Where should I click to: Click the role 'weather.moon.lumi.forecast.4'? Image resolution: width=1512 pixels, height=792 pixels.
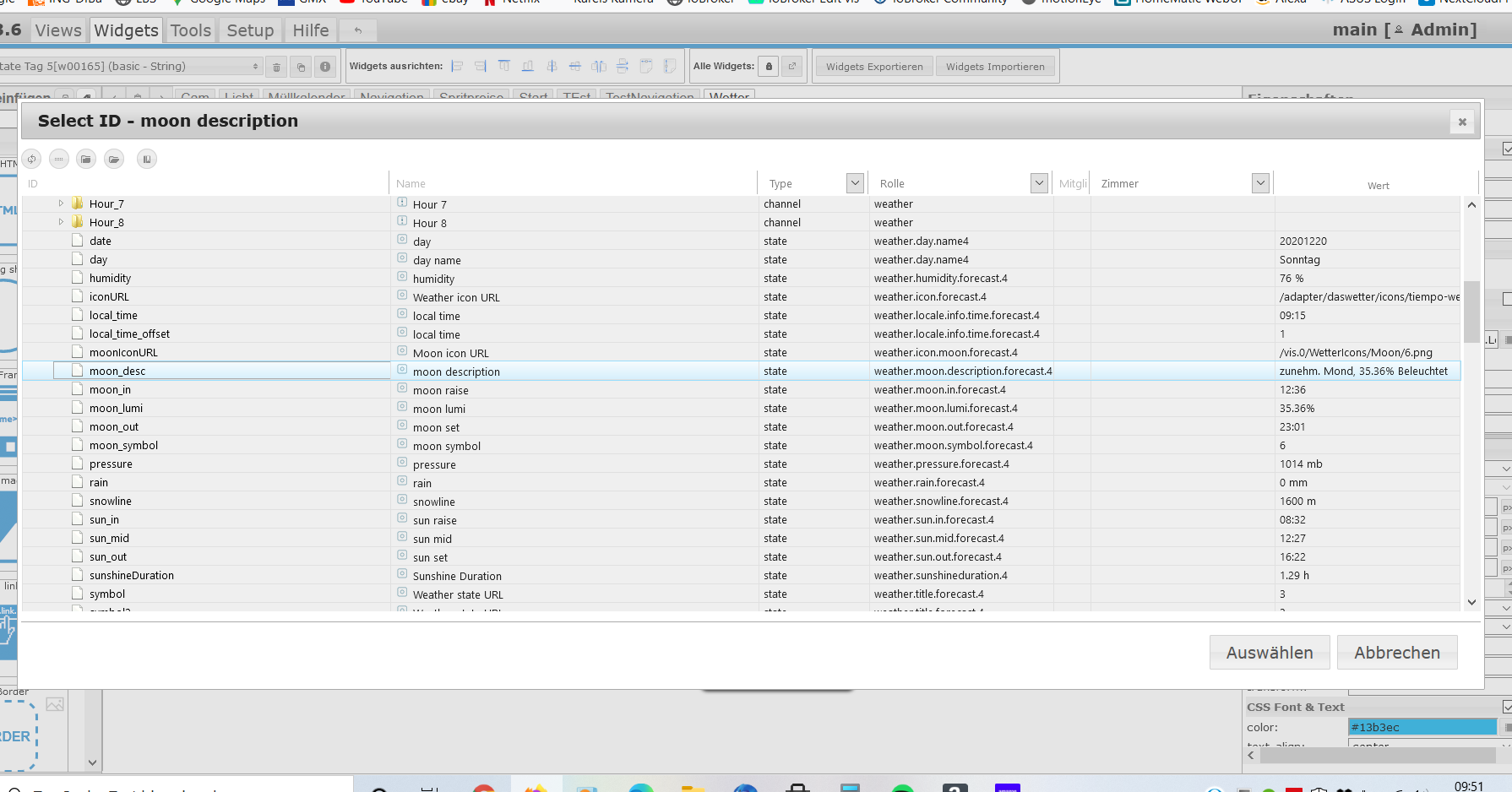(946, 408)
